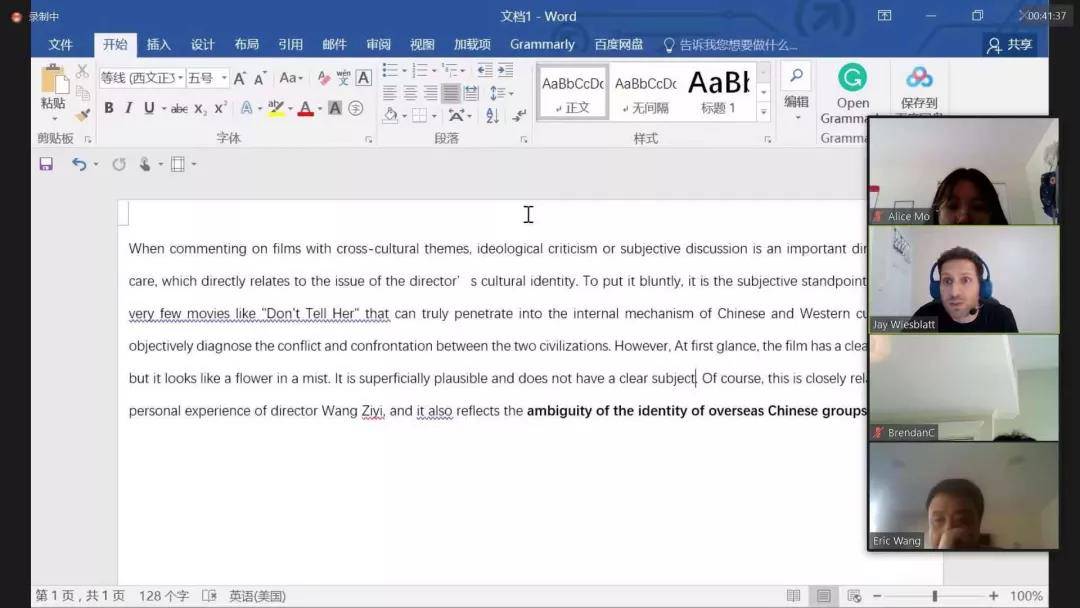Screen dimensions: 1080x608
Task: Expand the change case Aa dropdown
Action: coord(291,78)
